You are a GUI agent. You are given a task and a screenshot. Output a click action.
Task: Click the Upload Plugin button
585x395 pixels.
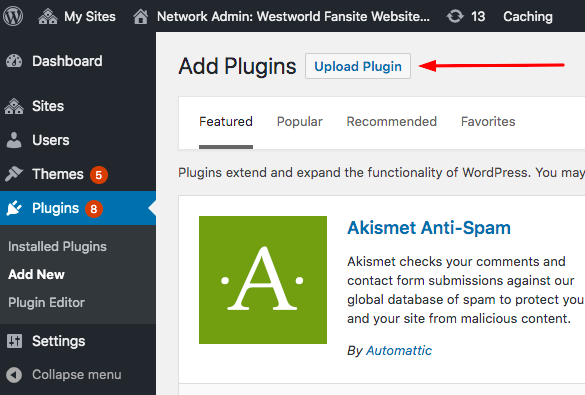pyautogui.click(x=358, y=66)
